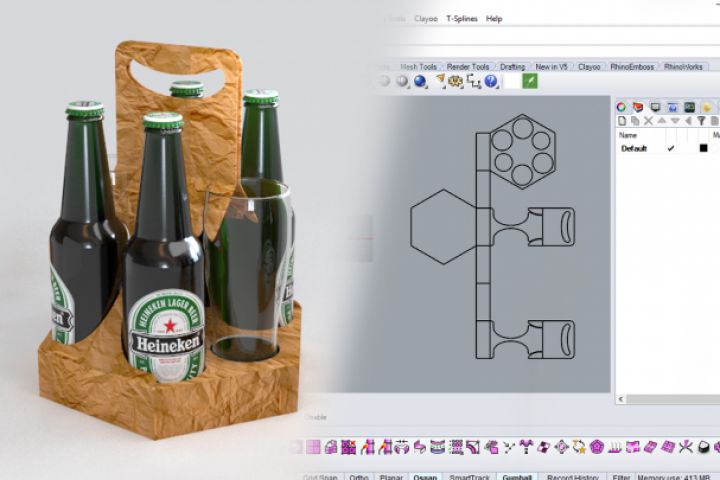
Task: Open the Clayoo menu in menu bar
Action: click(x=426, y=19)
